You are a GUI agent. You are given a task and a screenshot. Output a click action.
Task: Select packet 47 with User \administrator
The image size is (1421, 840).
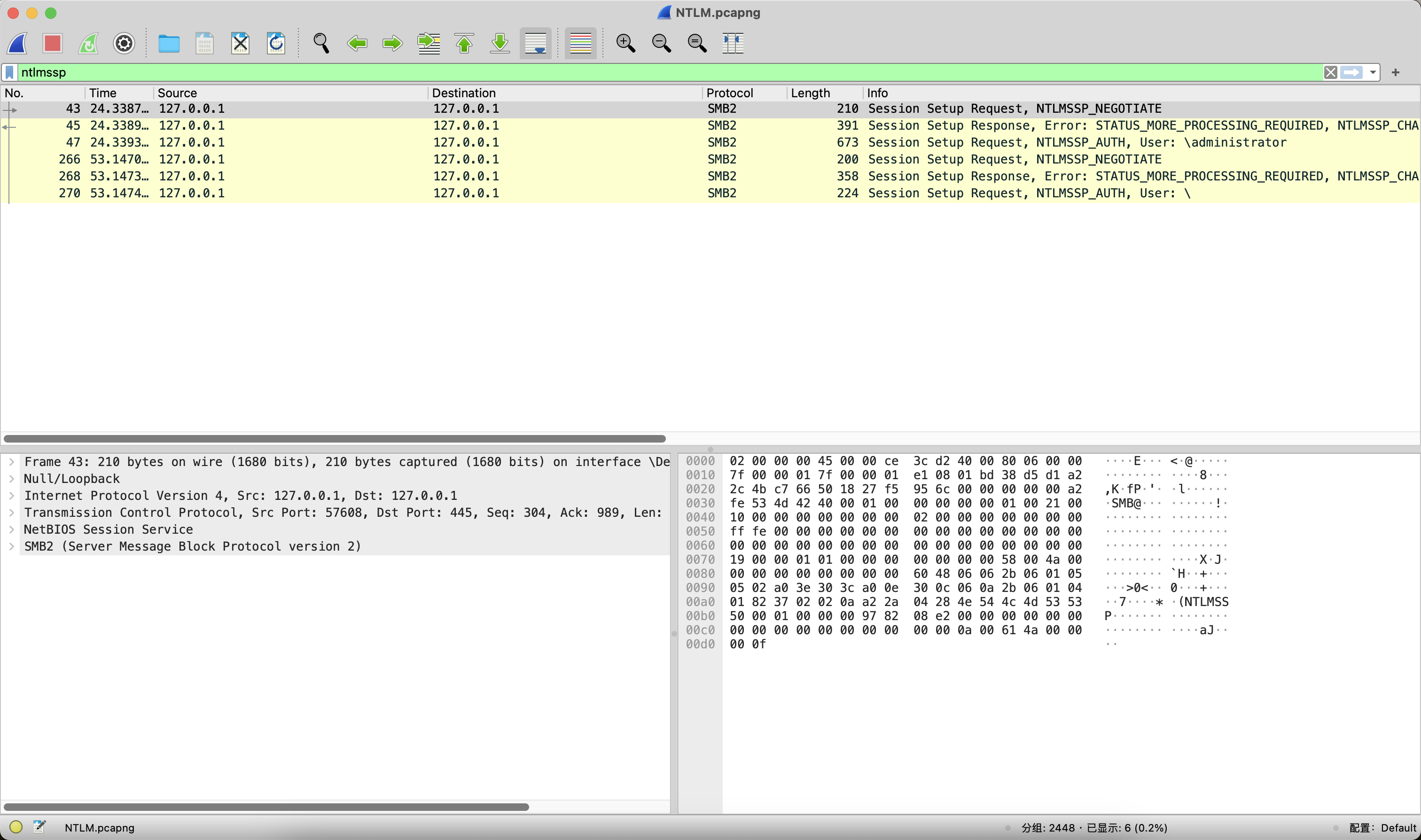click(710, 143)
